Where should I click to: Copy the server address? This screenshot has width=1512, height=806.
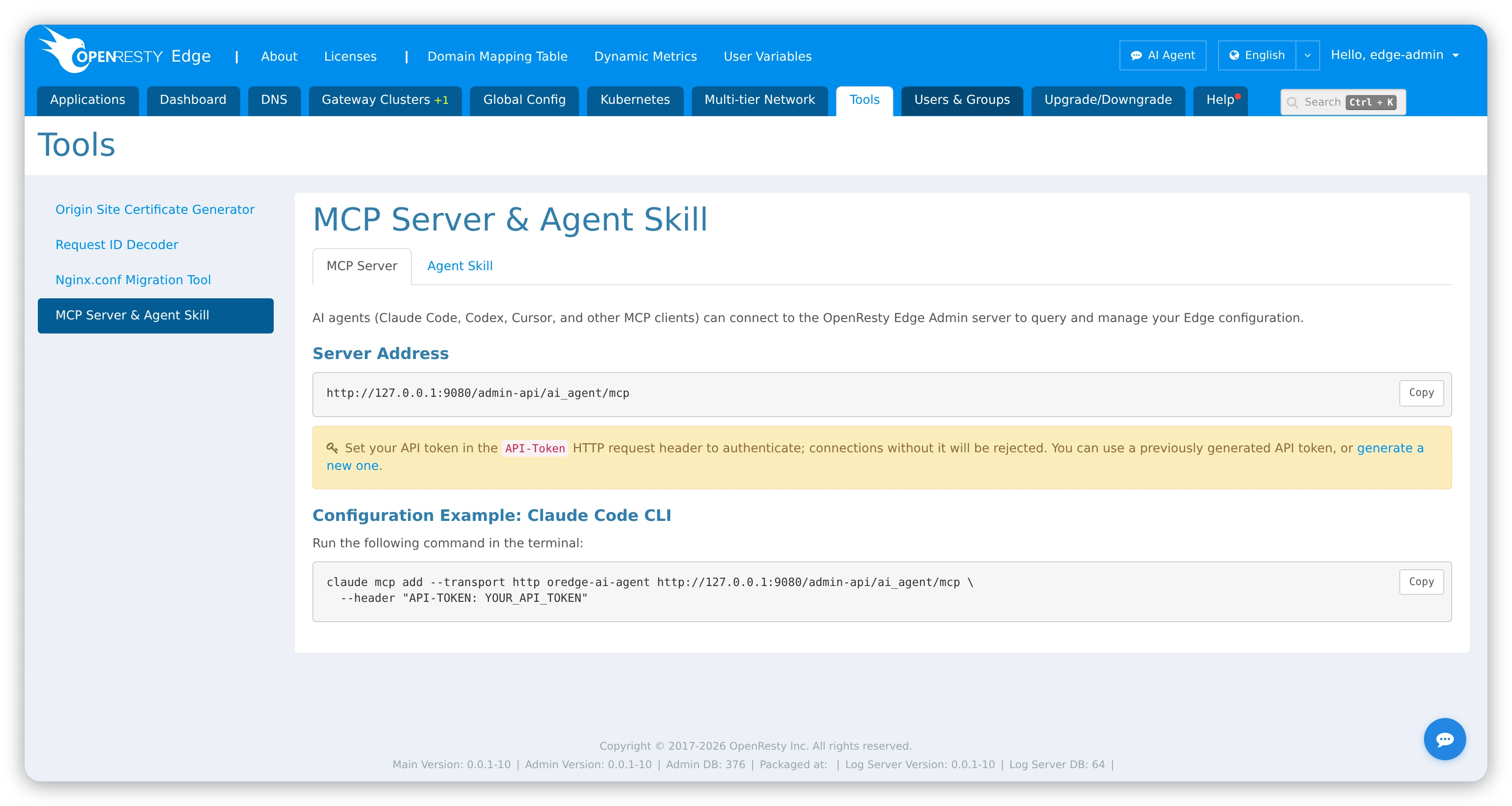pos(1421,393)
